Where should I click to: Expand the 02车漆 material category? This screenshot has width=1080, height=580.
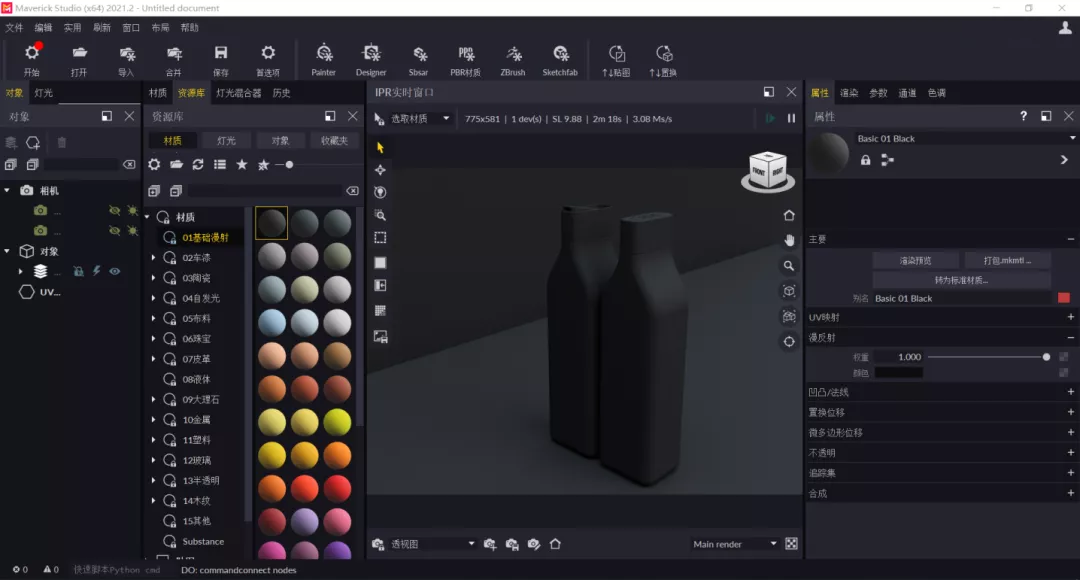pos(154,258)
